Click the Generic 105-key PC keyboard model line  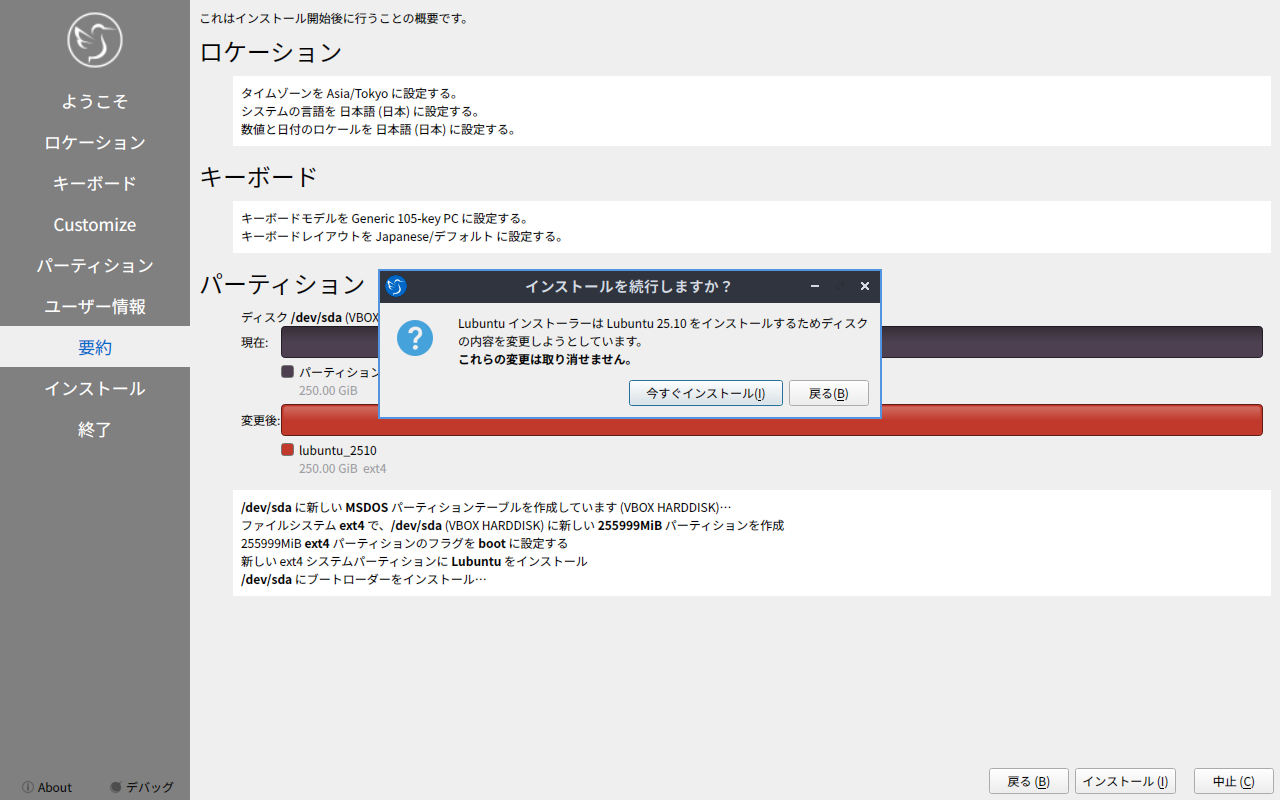click(384, 218)
